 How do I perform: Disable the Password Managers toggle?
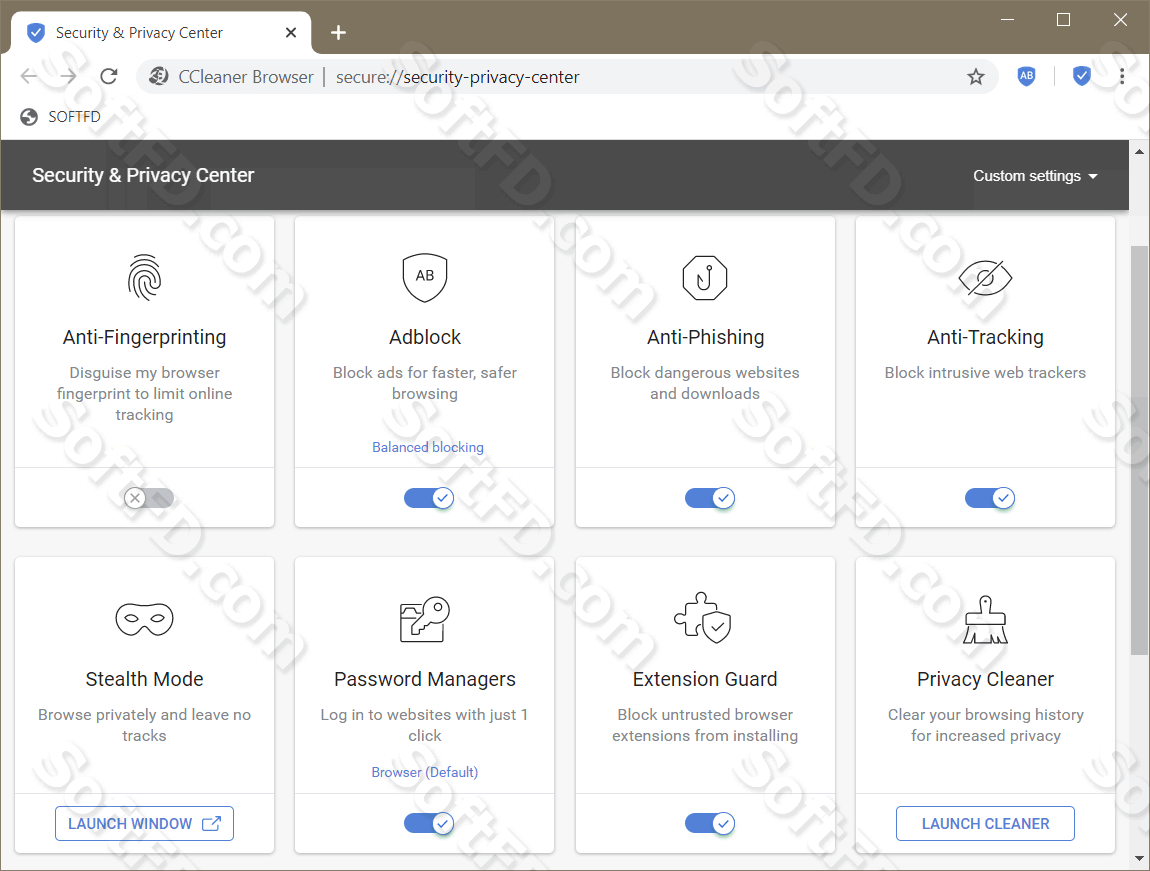coord(429,823)
